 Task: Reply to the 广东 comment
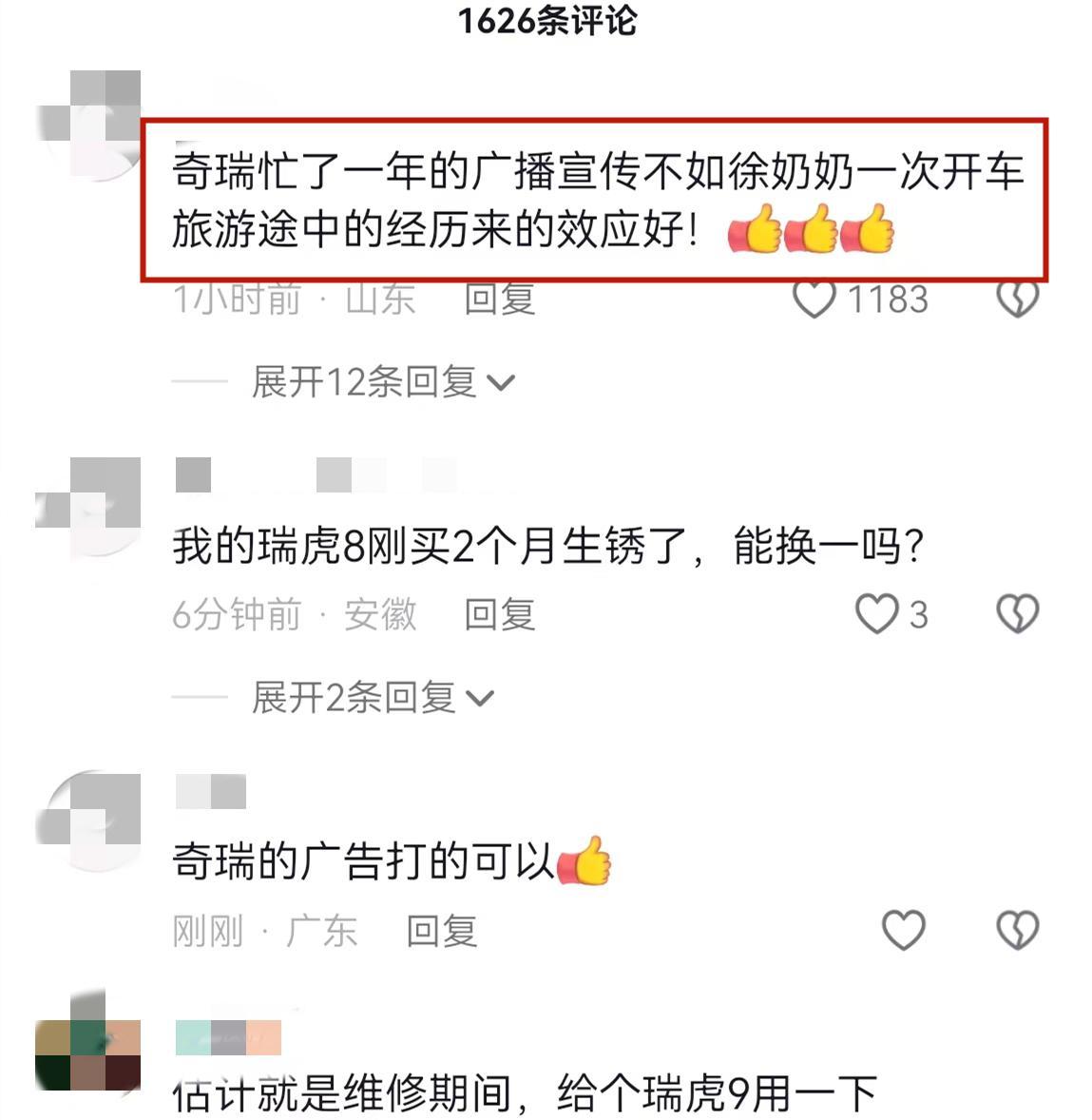tap(441, 930)
